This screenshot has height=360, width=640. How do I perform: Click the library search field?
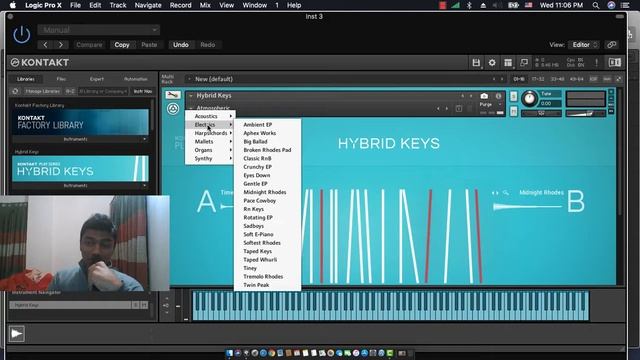103,91
